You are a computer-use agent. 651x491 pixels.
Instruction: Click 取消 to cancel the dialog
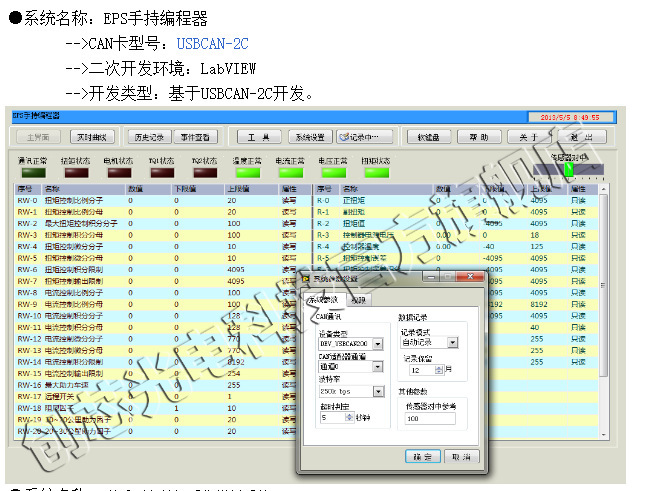(462, 457)
